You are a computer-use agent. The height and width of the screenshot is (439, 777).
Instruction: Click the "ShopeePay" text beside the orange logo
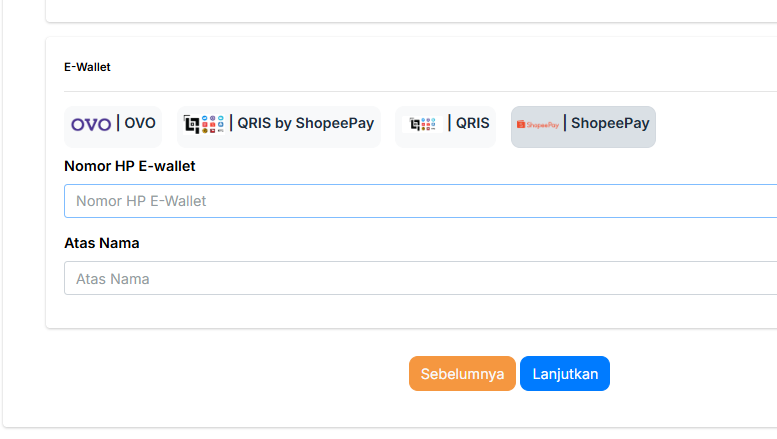(610, 124)
